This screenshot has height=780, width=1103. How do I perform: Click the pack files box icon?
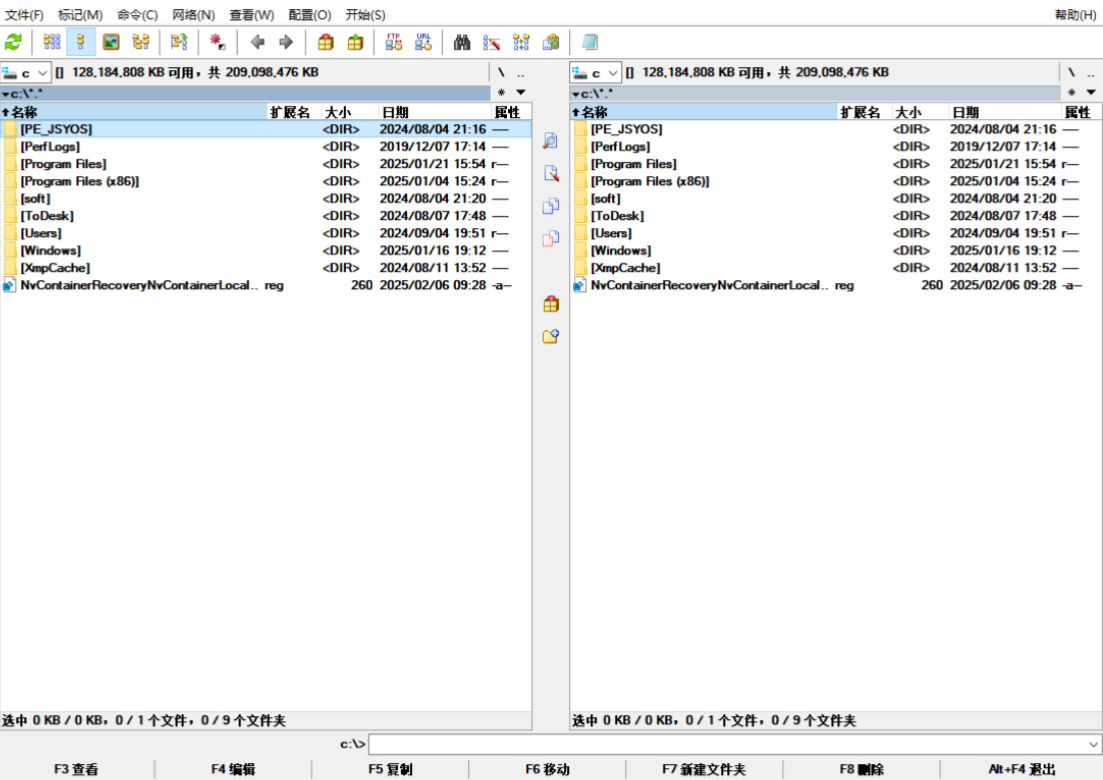(326, 42)
